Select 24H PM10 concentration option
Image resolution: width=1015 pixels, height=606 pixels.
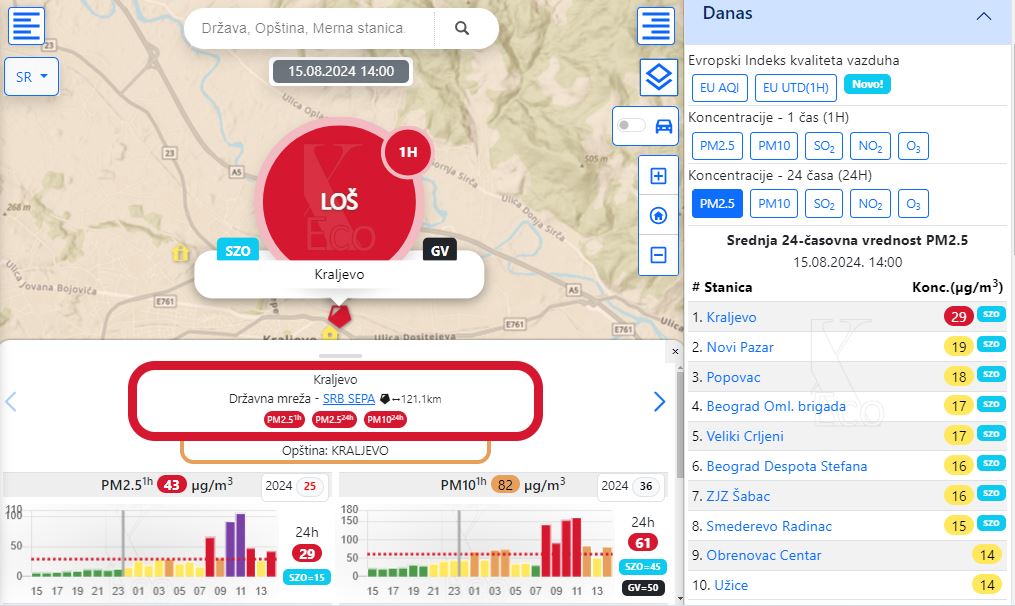pyautogui.click(x=775, y=204)
